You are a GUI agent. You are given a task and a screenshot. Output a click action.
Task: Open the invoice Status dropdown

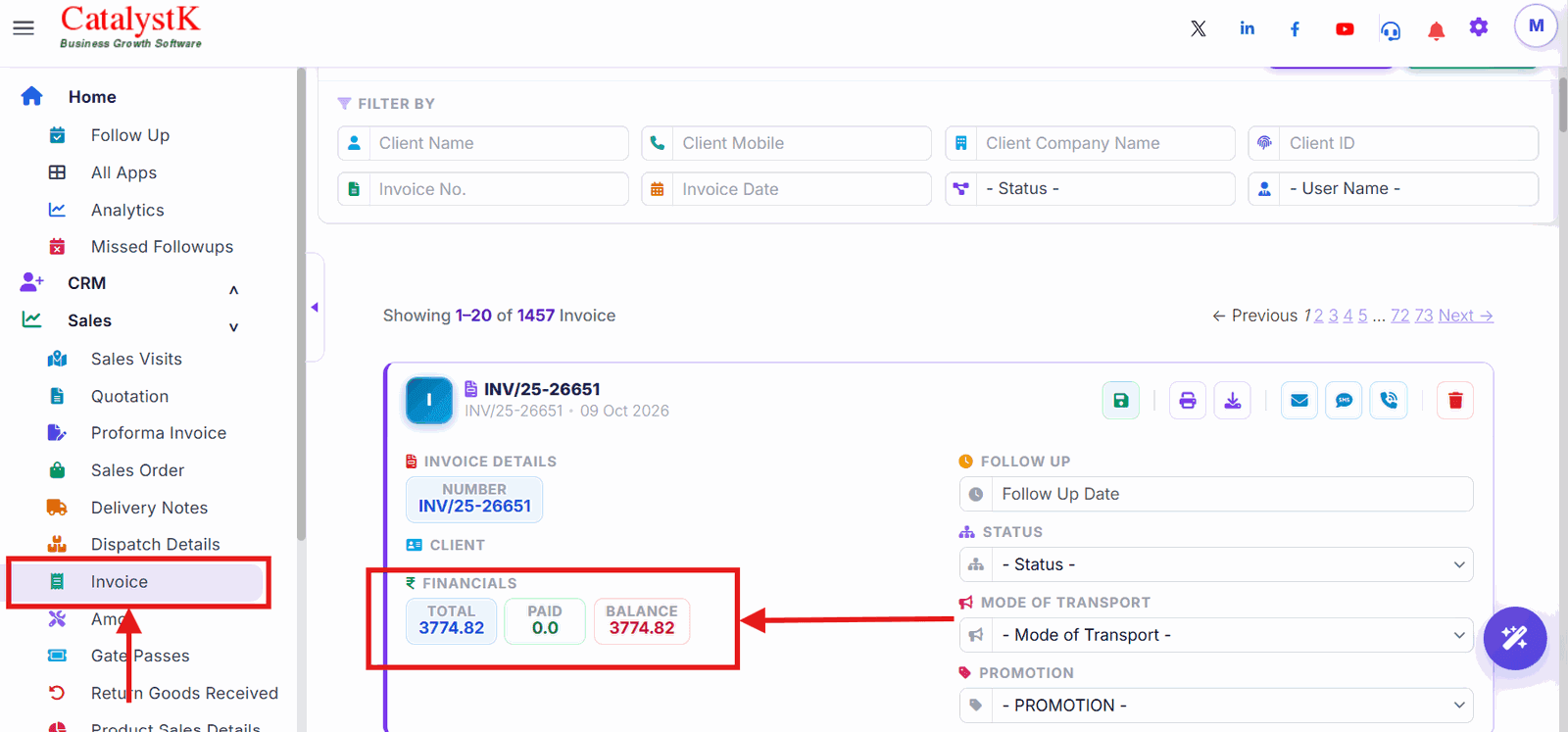coord(1216,564)
